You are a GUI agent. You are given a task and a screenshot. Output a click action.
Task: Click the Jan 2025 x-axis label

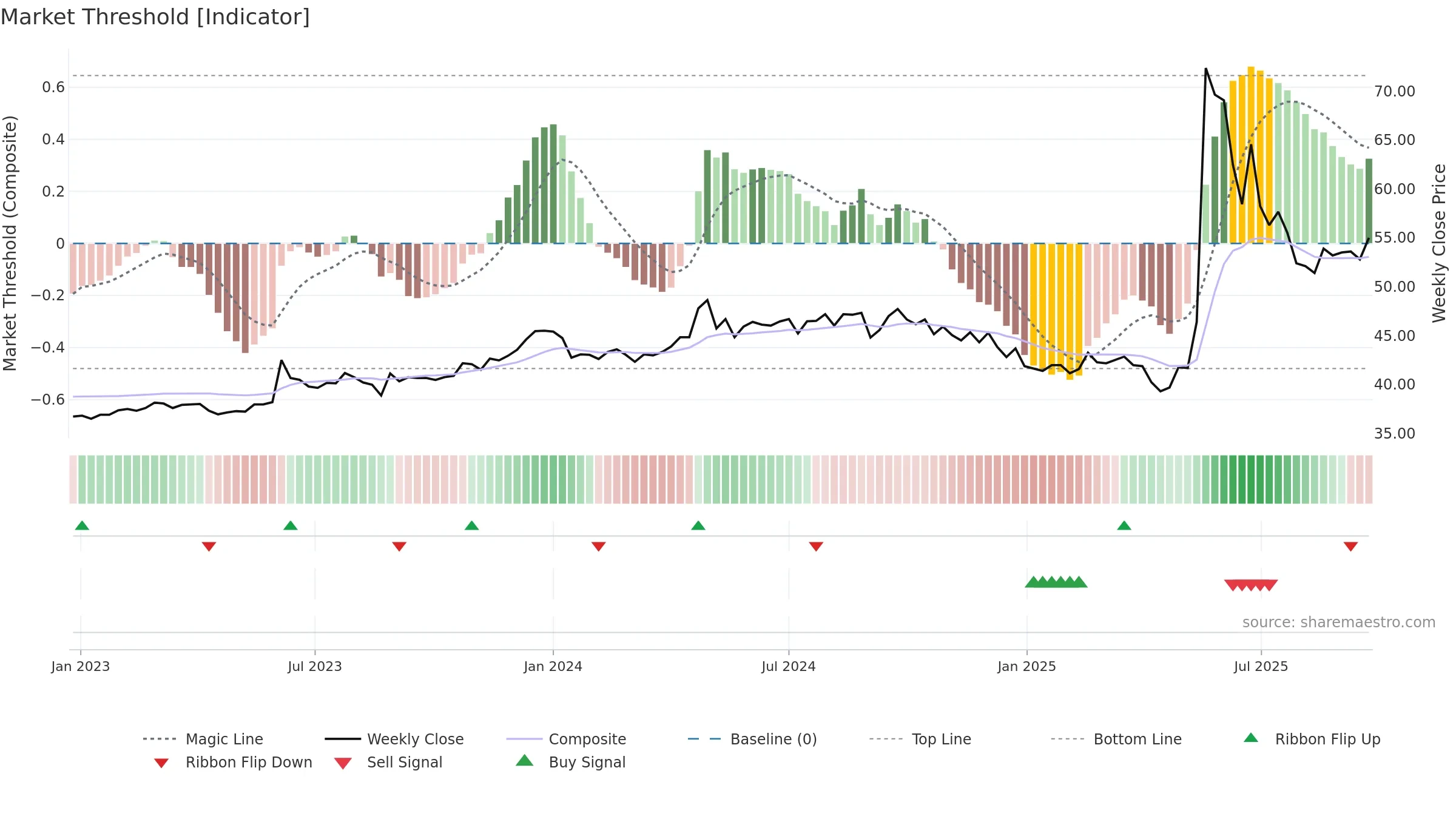pos(1027,667)
